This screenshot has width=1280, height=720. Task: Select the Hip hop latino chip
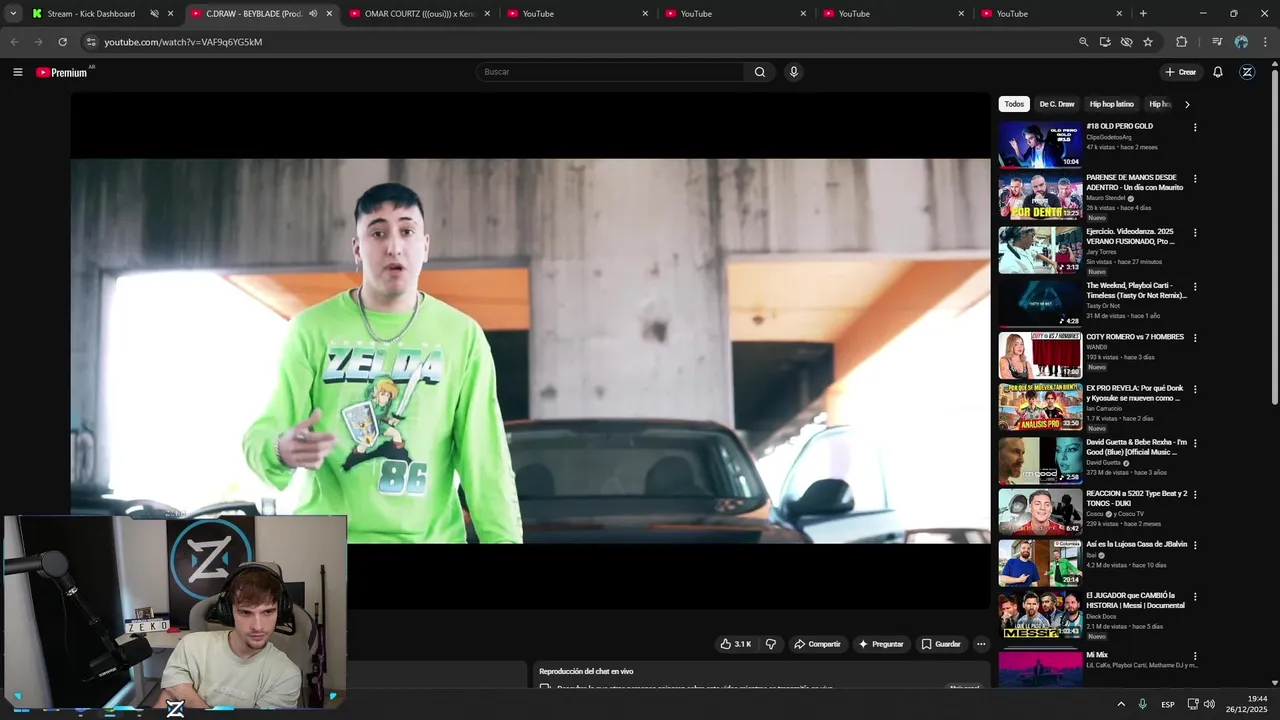[x=1112, y=104]
